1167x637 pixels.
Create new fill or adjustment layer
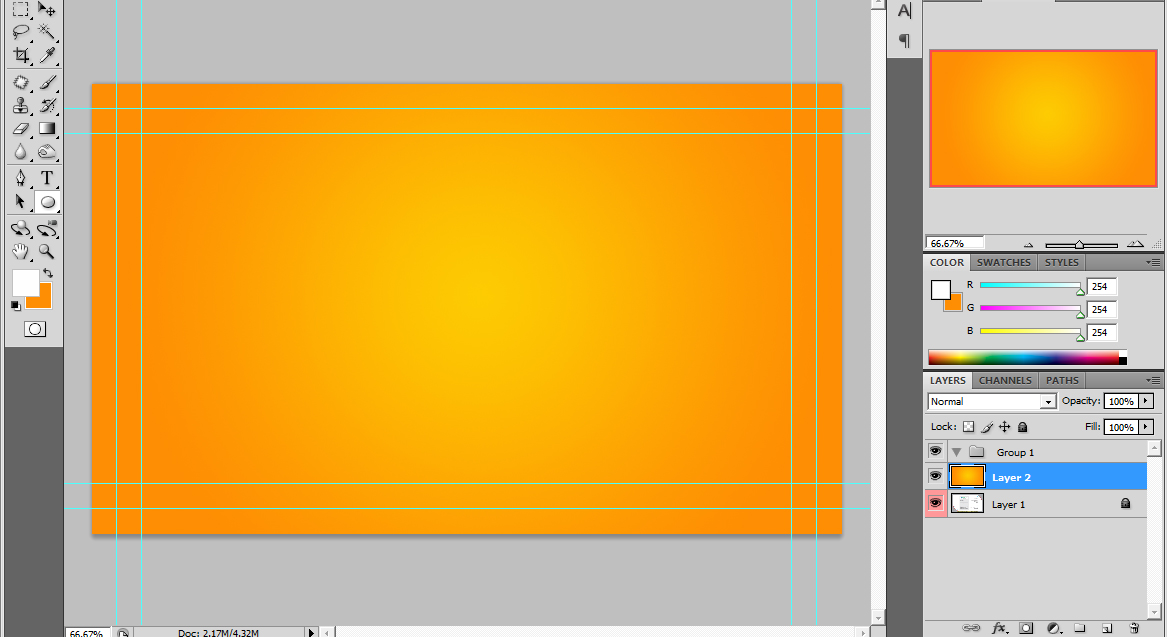point(1053,628)
